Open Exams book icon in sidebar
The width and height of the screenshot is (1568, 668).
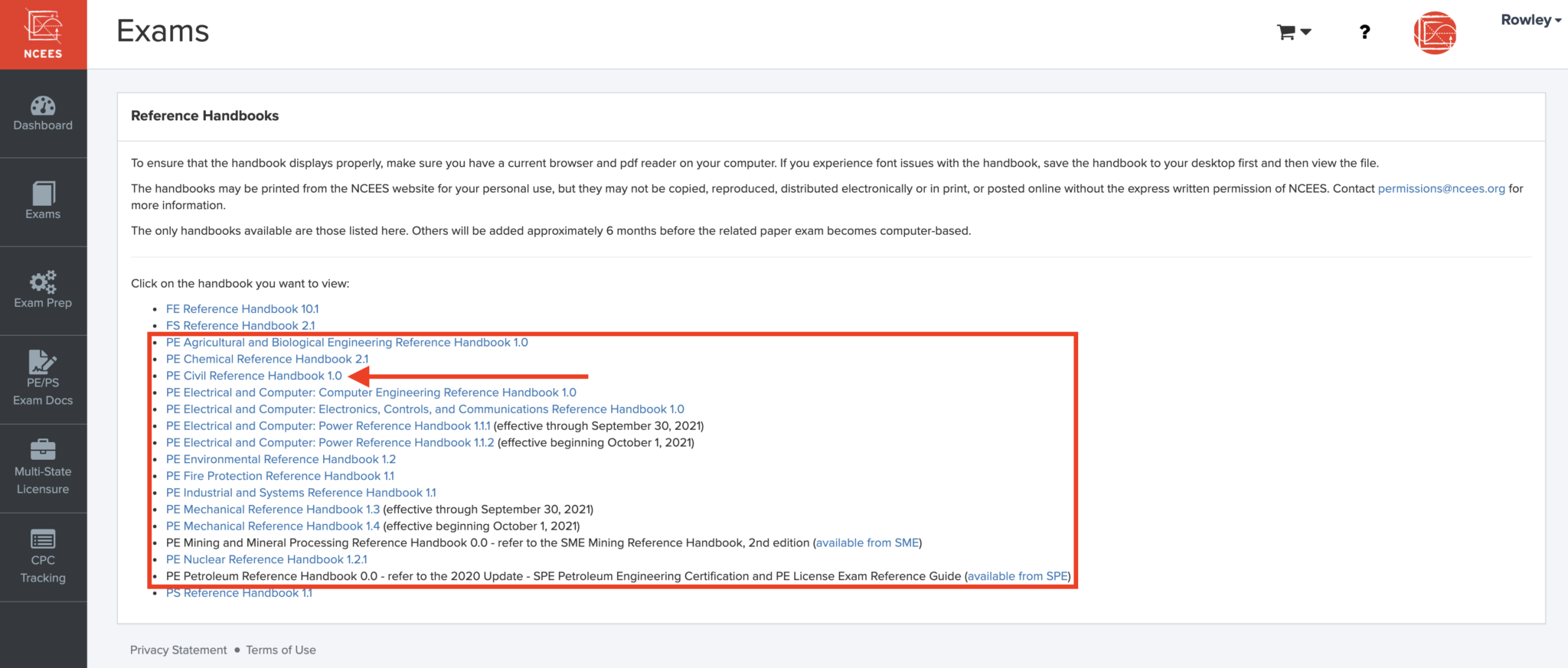tap(43, 193)
